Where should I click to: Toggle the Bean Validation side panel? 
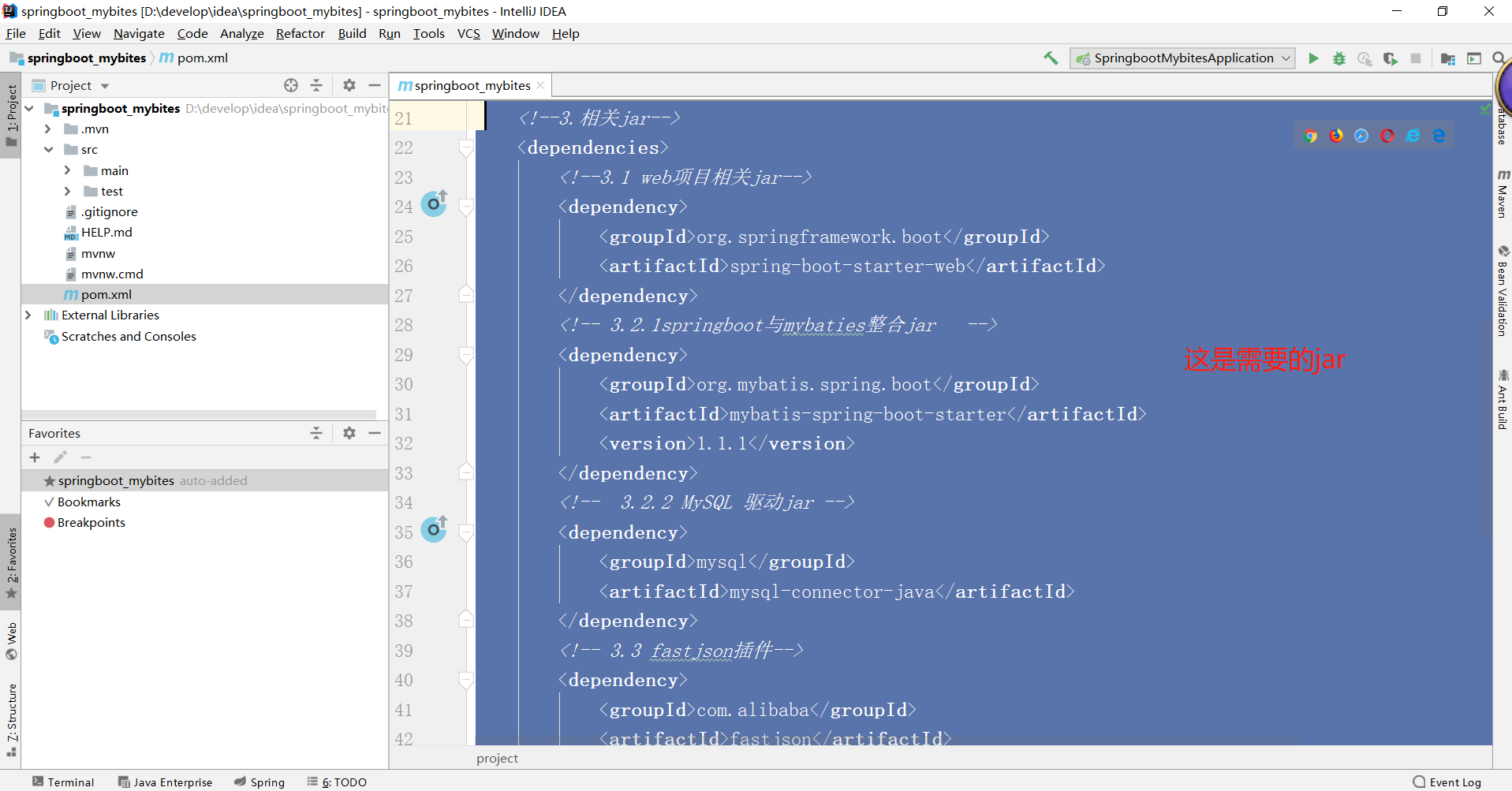click(1502, 291)
